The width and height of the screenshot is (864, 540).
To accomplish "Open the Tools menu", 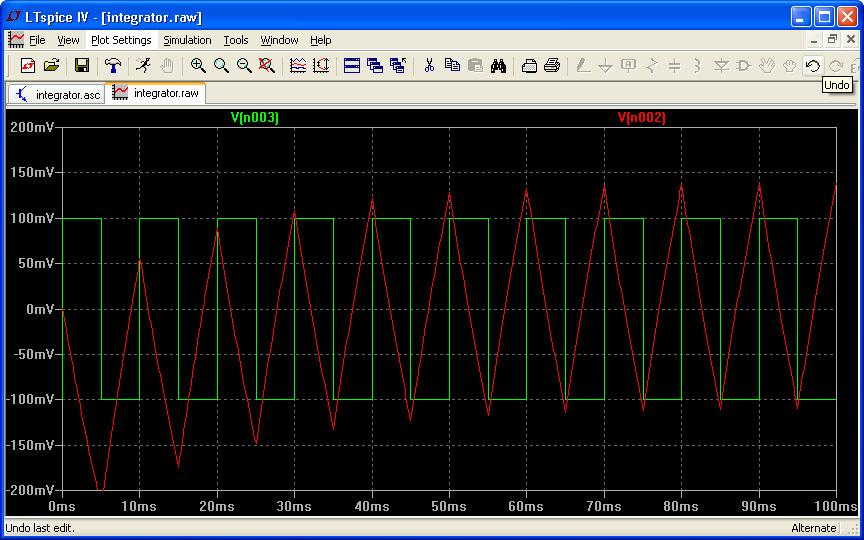I will [236, 40].
